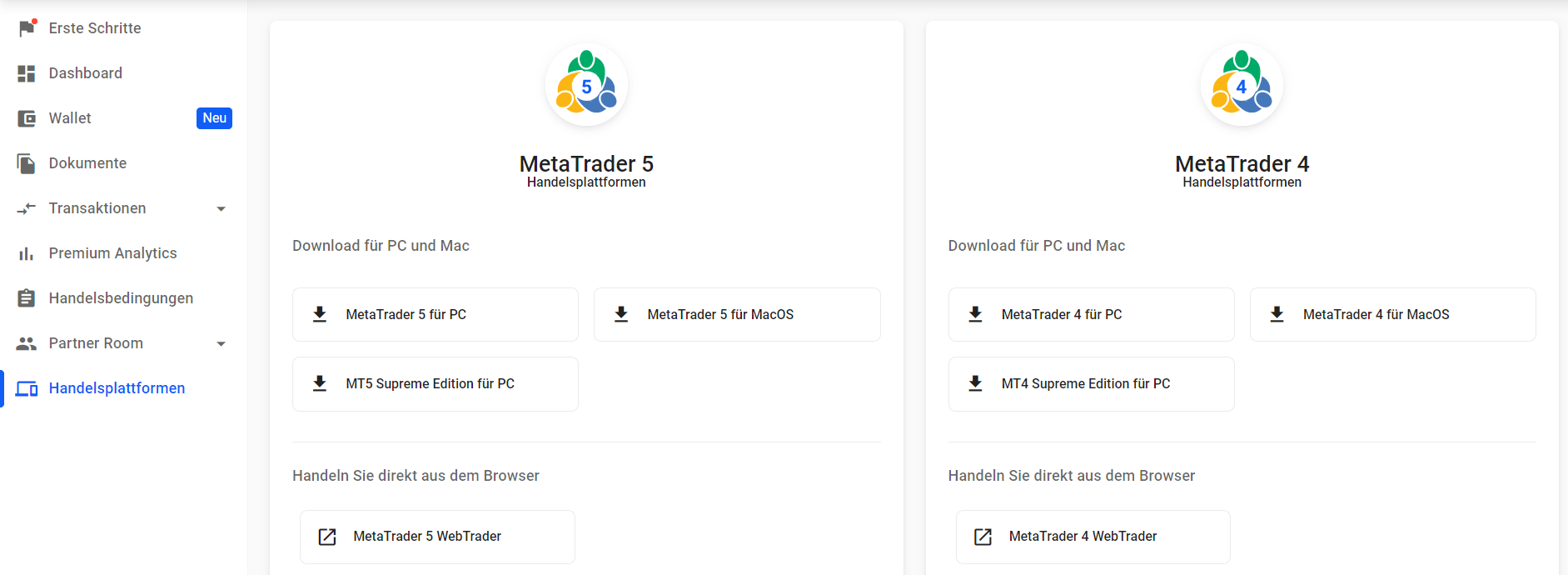
Task: Click download icon for MetaTrader 5 für PC
Action: (x=320, y=314)
